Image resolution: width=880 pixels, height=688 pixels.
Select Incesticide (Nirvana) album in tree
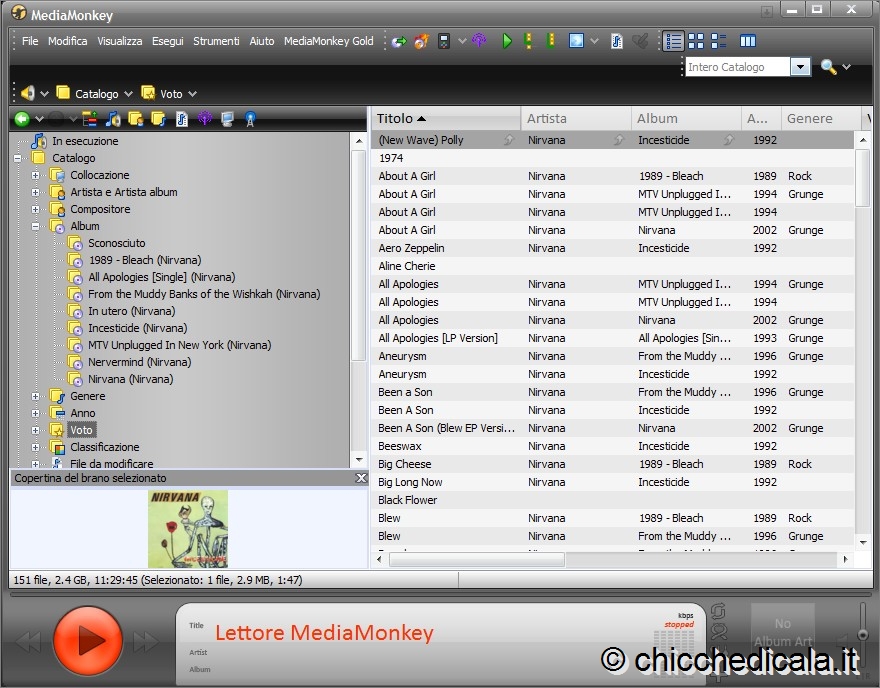pyautogui.click(x=137, y=328)
